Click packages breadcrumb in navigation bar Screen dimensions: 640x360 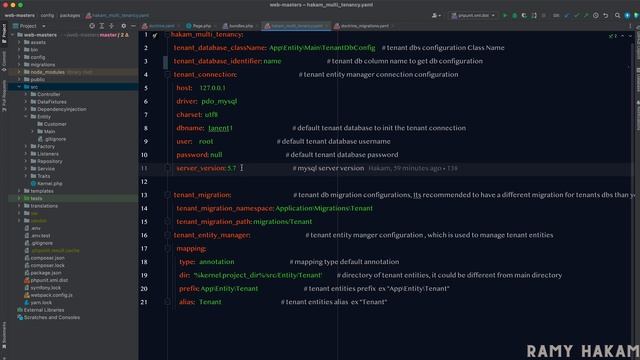point(70,16)
